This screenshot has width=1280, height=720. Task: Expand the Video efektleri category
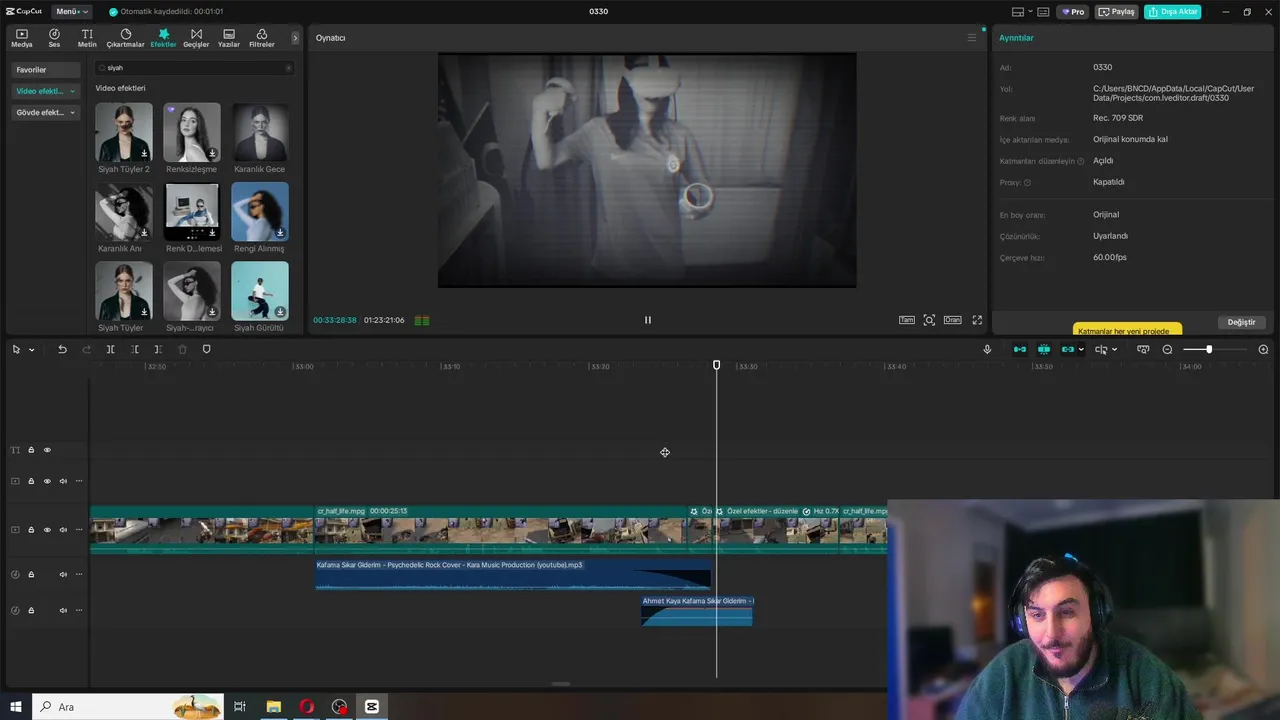pos(46,91)
